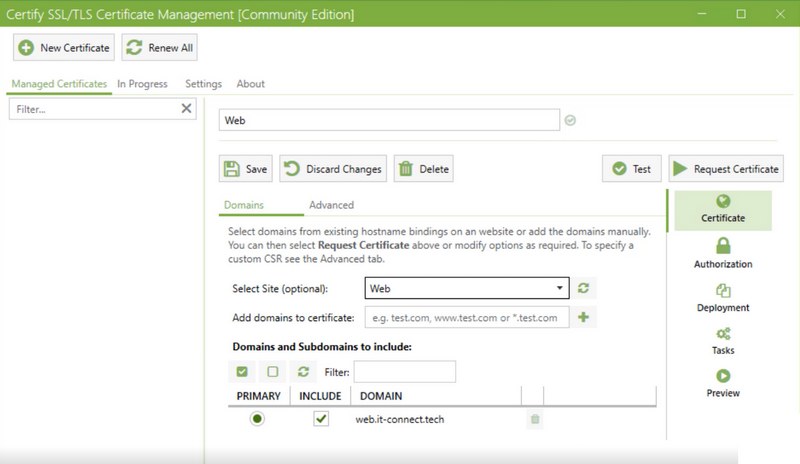Toggle Include checkbox for web.it-connect.tech
The width and height of the screenshot is (800, 464).
coord(321,419)
